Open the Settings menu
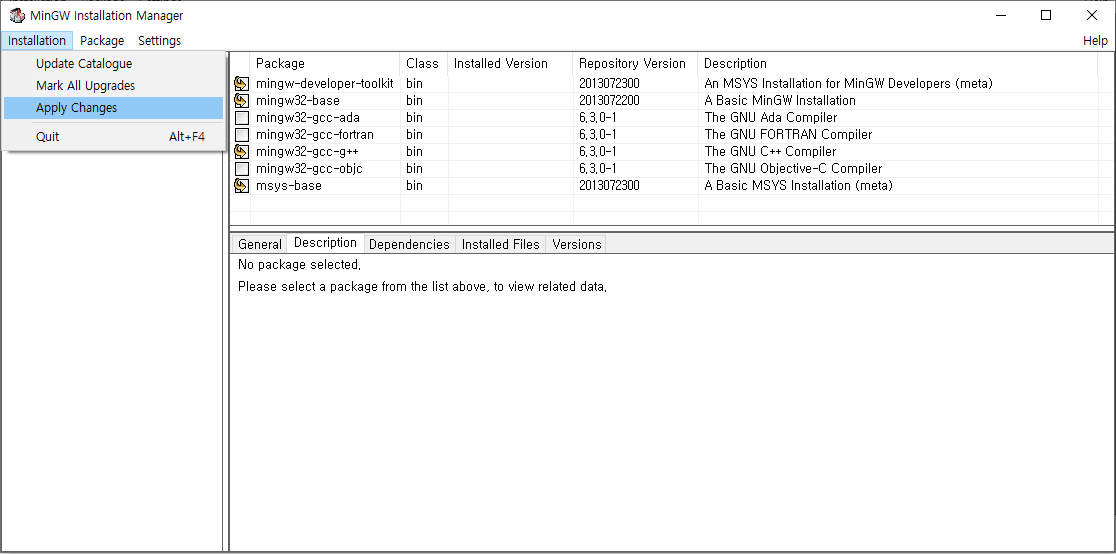1116x554 pixels. click(x=159, y=41)
